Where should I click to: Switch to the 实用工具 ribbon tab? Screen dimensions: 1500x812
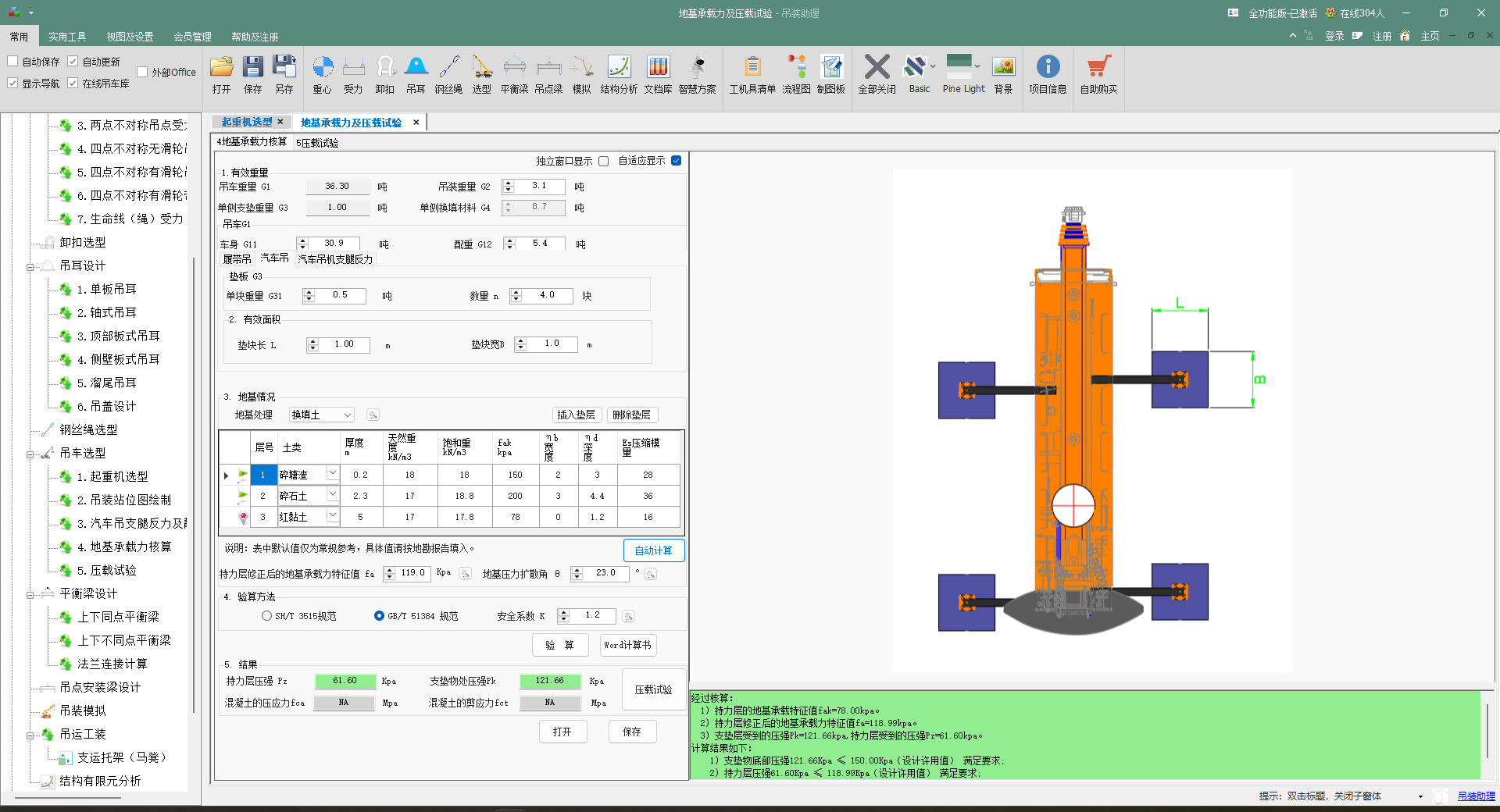[67, 37]
